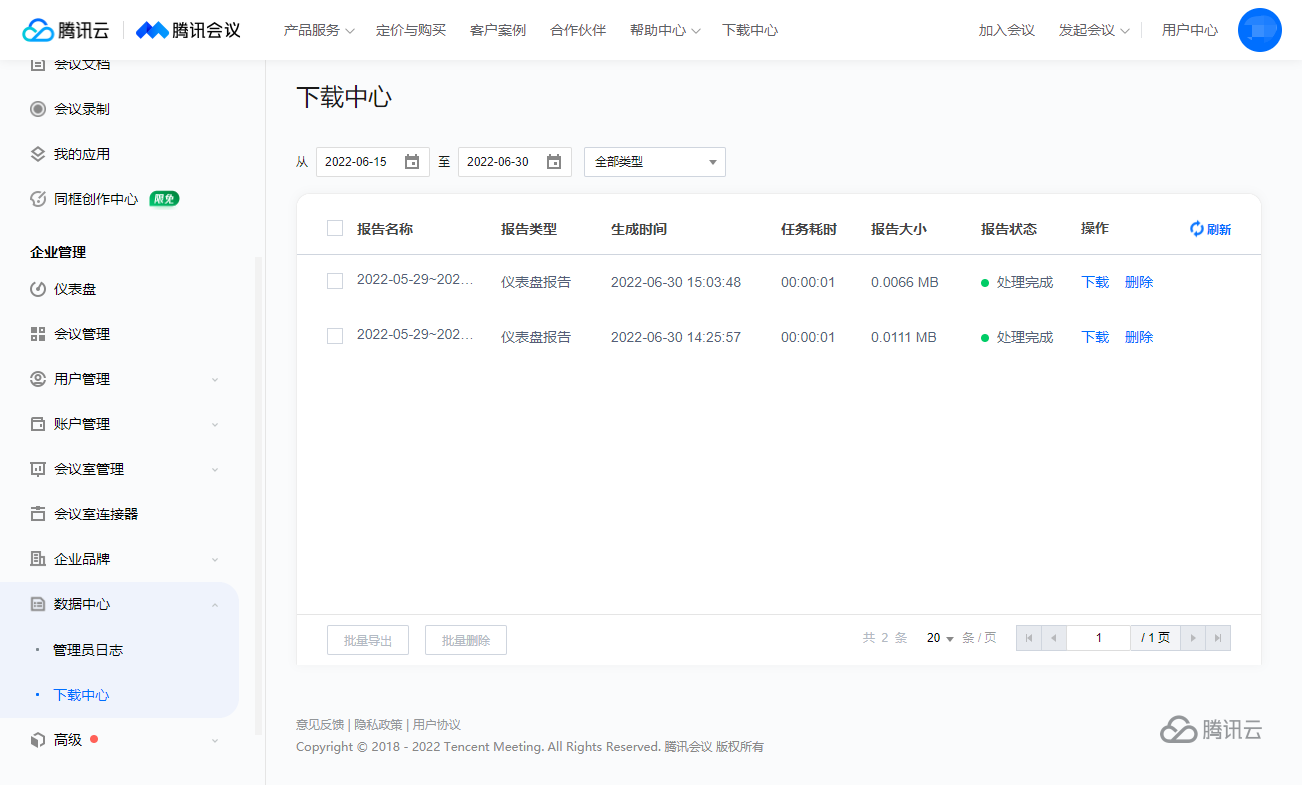The height and width of the screenshot is (785, 1302).
Task: Select 管理员日志 in sidebar
Action: pos(88,650)
